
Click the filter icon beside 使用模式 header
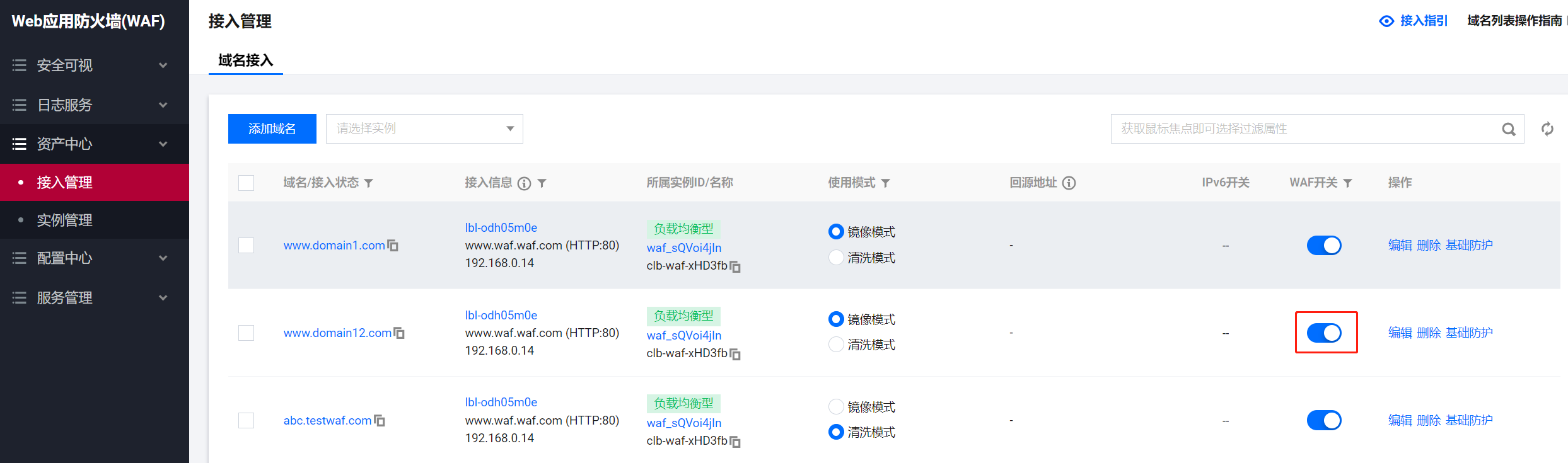point(886,183)
